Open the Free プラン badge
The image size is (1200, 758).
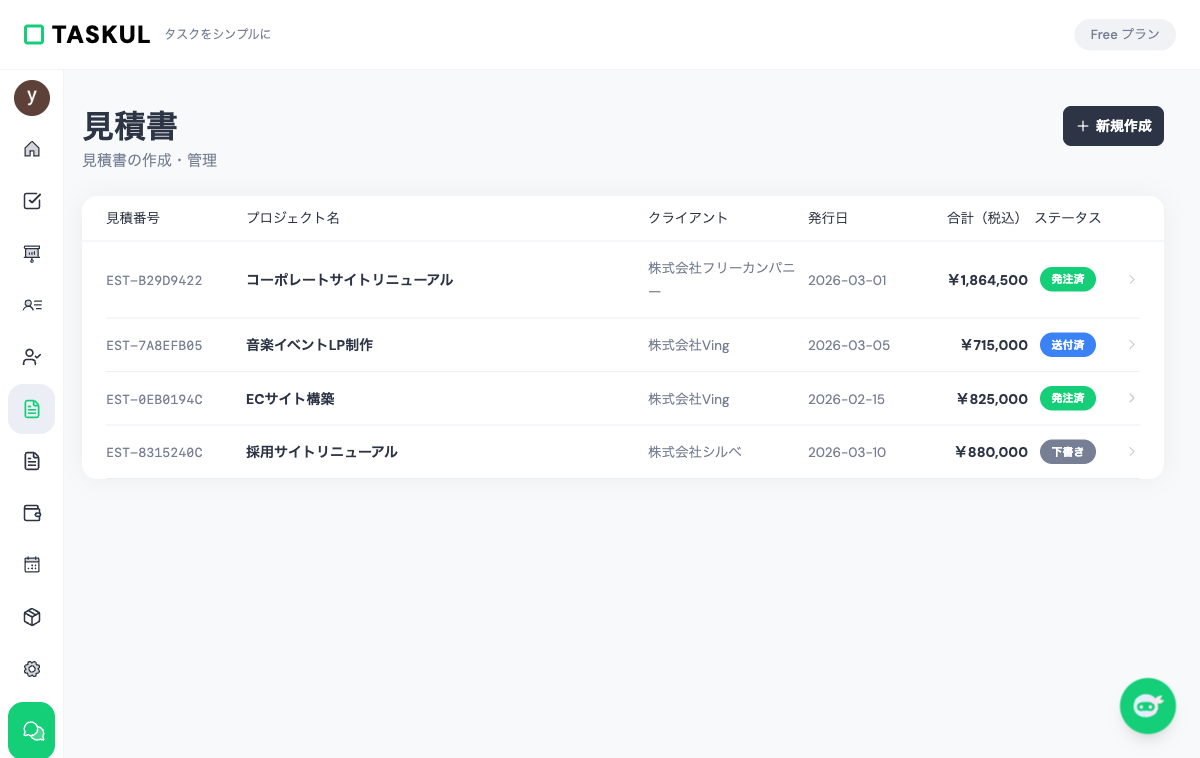pyautogui.click(x=1125, y=34)
